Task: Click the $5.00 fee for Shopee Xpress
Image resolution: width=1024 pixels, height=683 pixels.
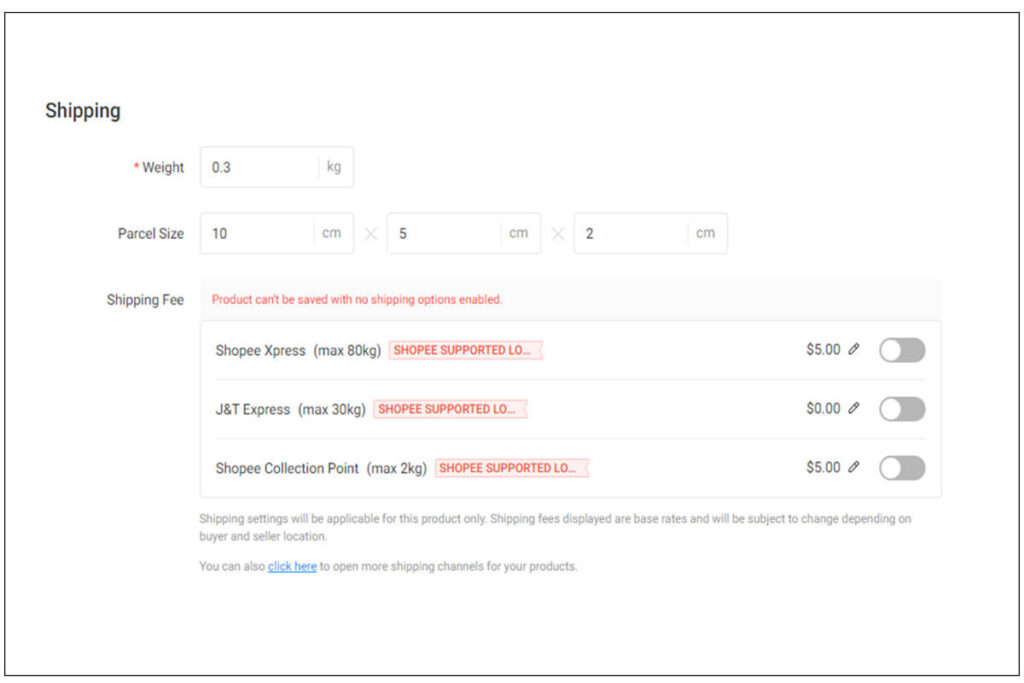Action: click(x=823, y=350)
